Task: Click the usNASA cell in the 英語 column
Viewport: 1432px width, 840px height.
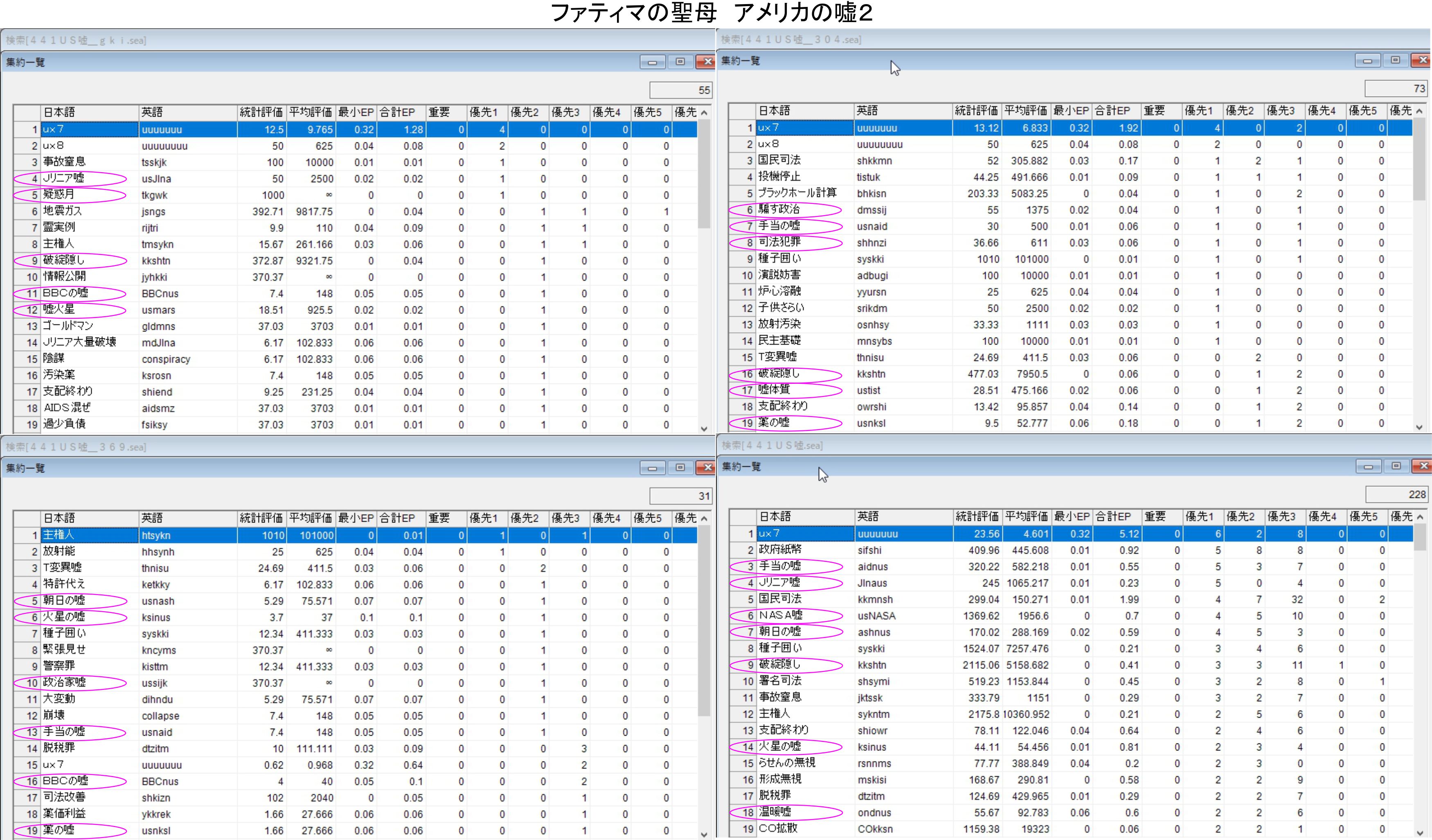Action: point(877,615)
